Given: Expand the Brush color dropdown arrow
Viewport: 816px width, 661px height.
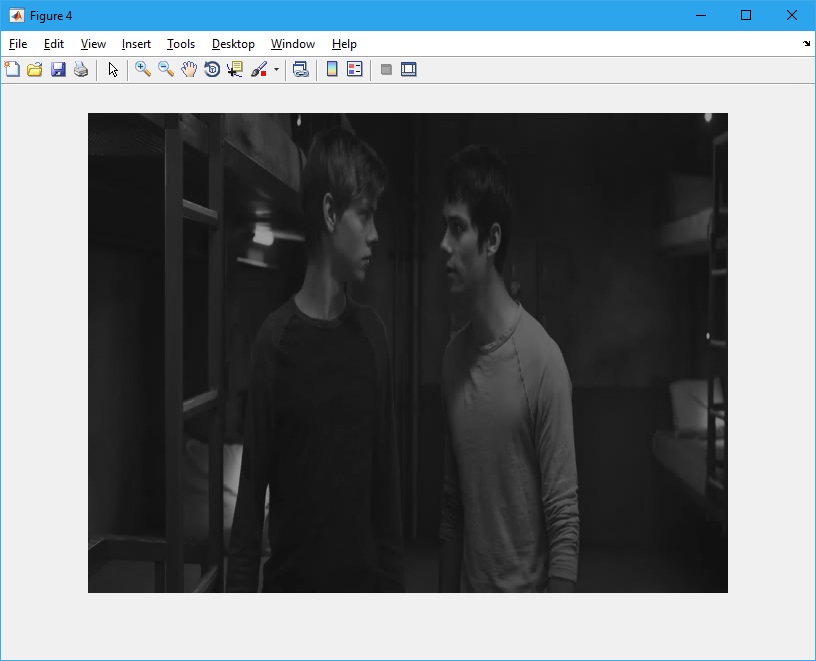Looking at the screenshot, I should tap(276, 70).
